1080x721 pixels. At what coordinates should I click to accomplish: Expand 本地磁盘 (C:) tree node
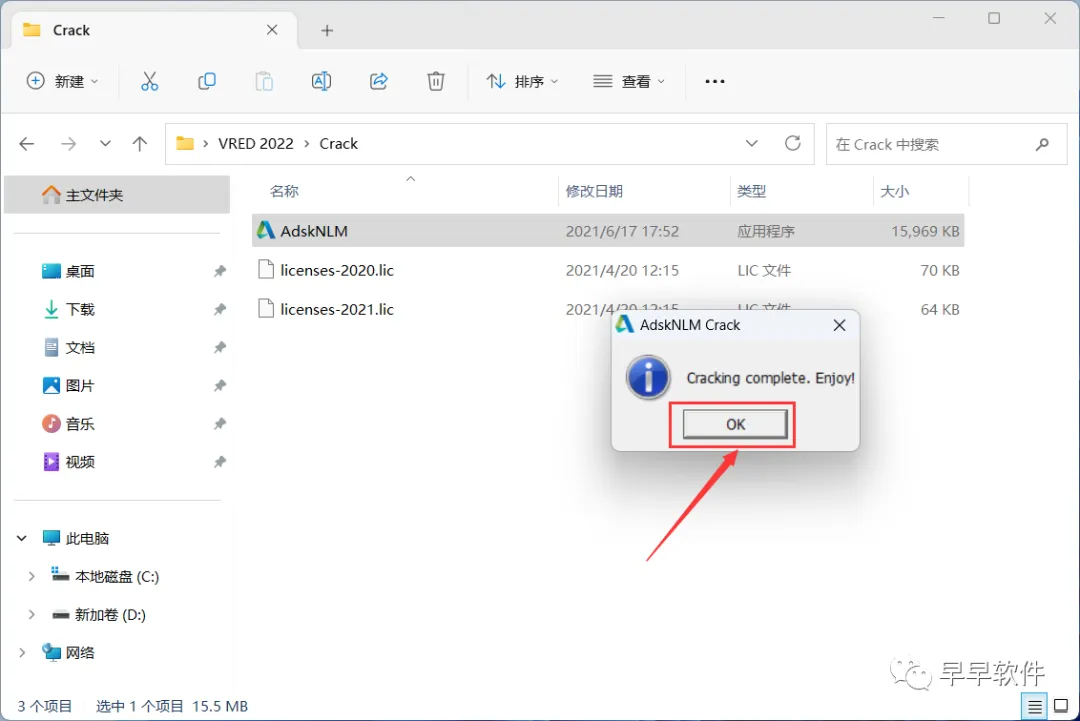pyautogui.click(x=31, y=576)
